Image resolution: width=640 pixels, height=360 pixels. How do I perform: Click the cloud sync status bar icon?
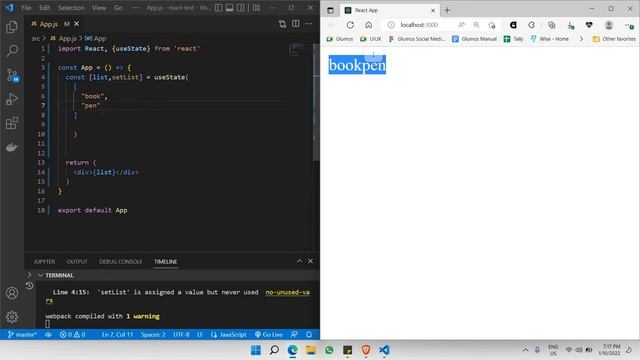tap(48, 335)
